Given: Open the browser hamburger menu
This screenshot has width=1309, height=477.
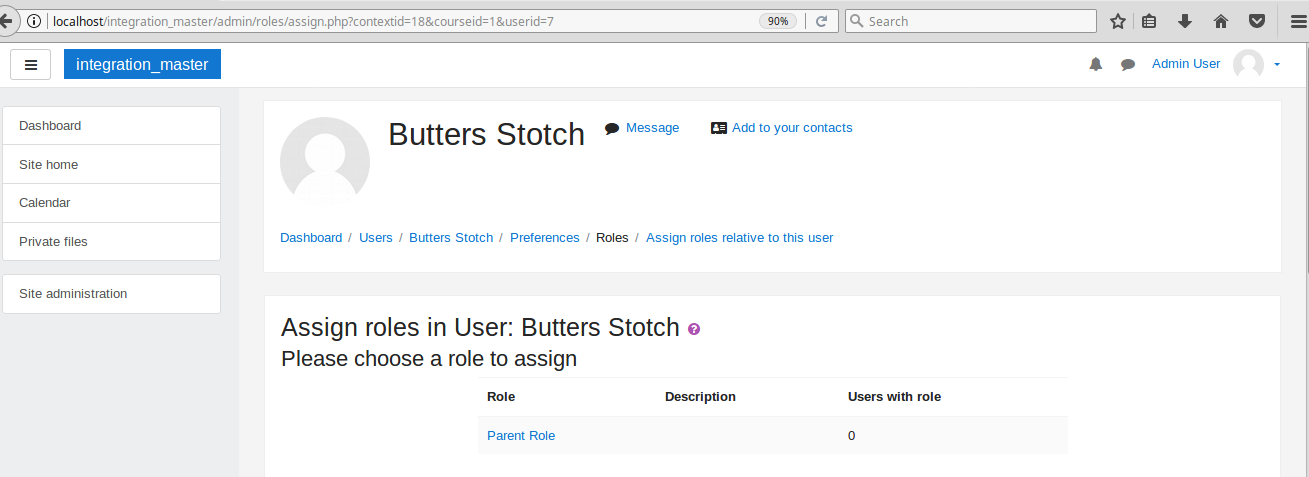Looking at the screenshot, I should point(1292,21).
